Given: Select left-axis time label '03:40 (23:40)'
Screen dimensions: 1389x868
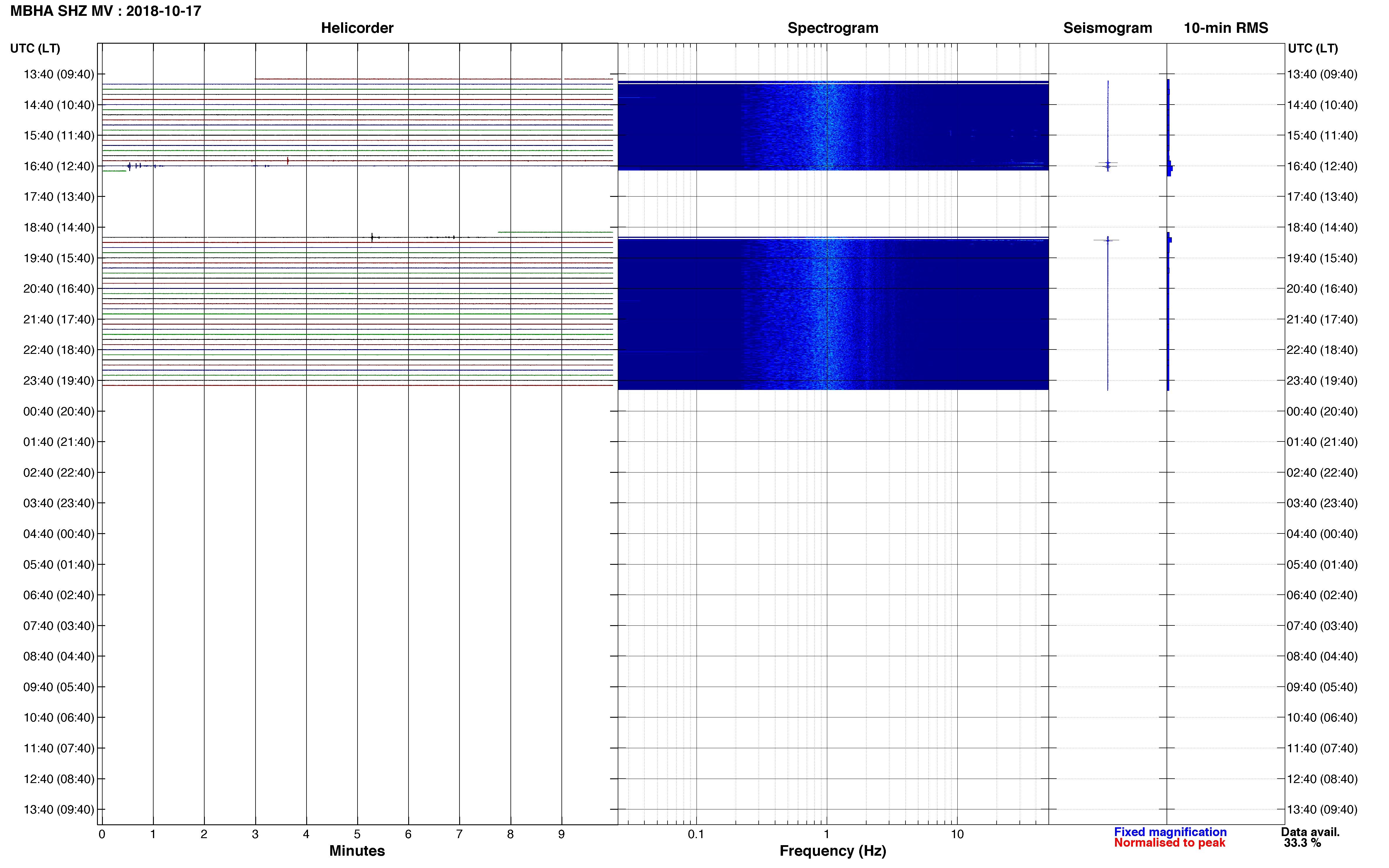Looking at the screenshot, I should [59, 503].
